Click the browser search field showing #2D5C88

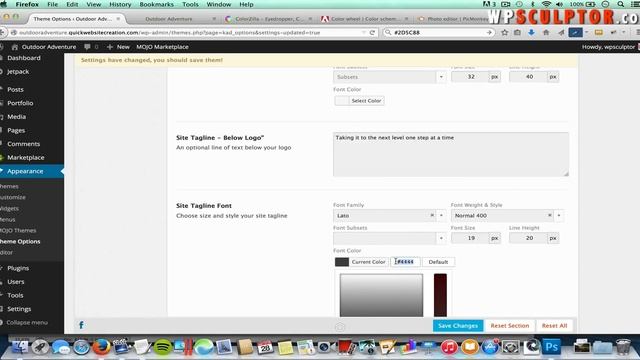coord(439,32)
